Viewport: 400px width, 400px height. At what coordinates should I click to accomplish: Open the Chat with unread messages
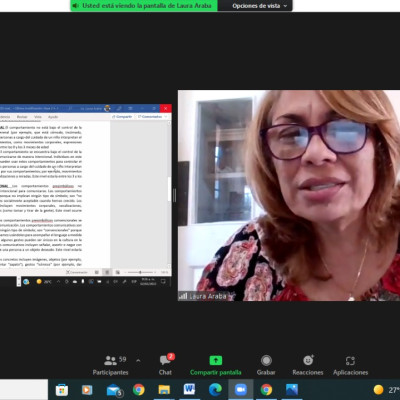tap(166, 365)
